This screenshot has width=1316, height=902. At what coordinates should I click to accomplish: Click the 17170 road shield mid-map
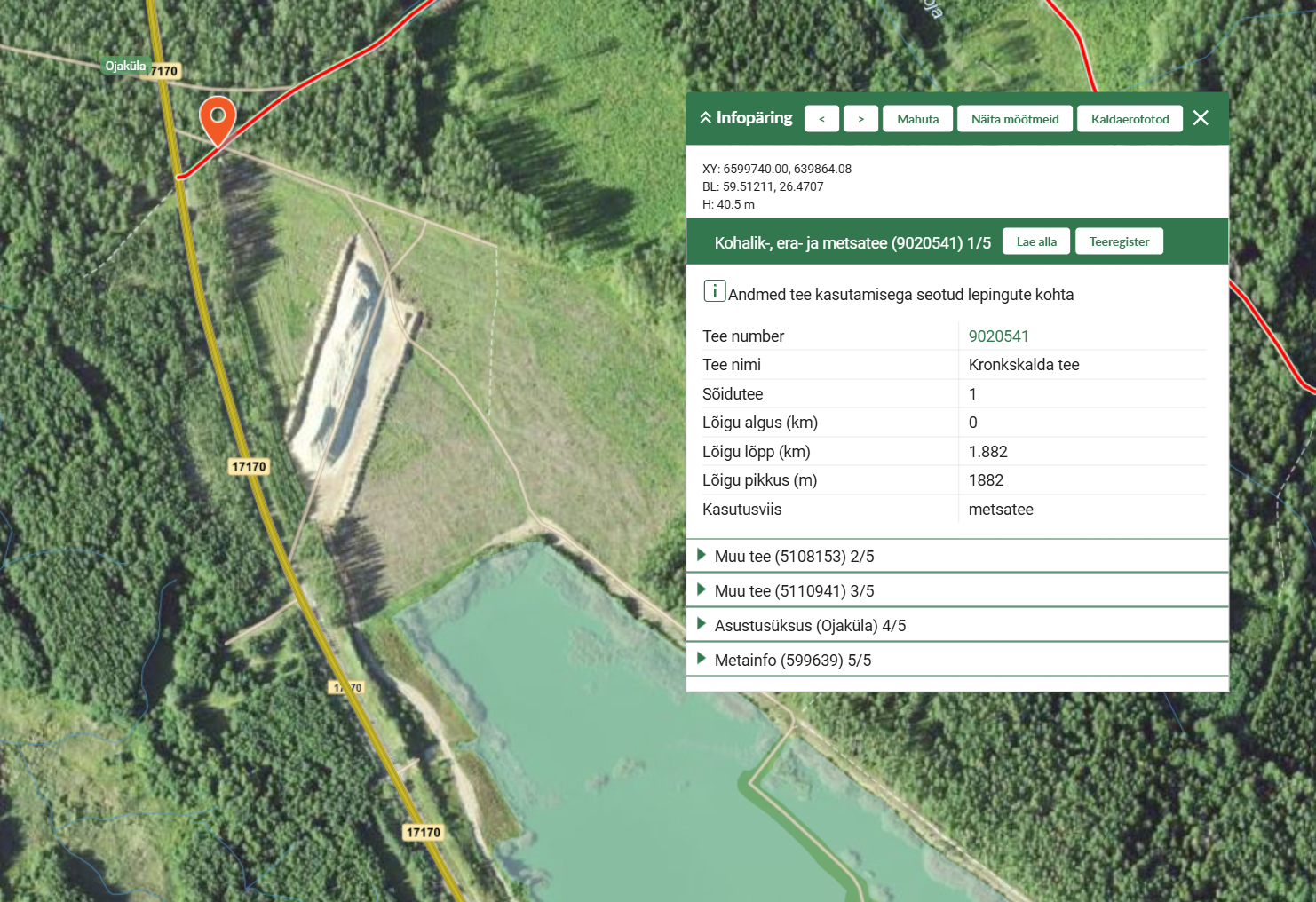point(249,466)
